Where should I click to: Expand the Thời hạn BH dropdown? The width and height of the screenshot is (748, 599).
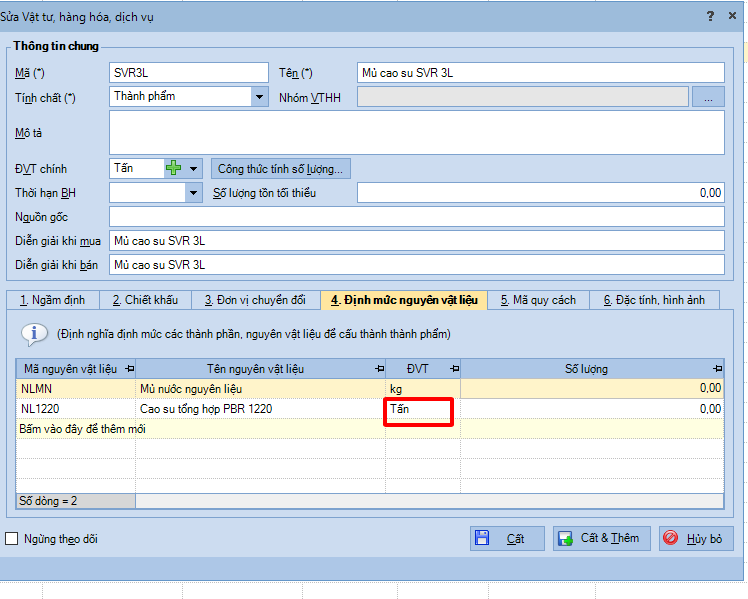(x=194, y=193)
